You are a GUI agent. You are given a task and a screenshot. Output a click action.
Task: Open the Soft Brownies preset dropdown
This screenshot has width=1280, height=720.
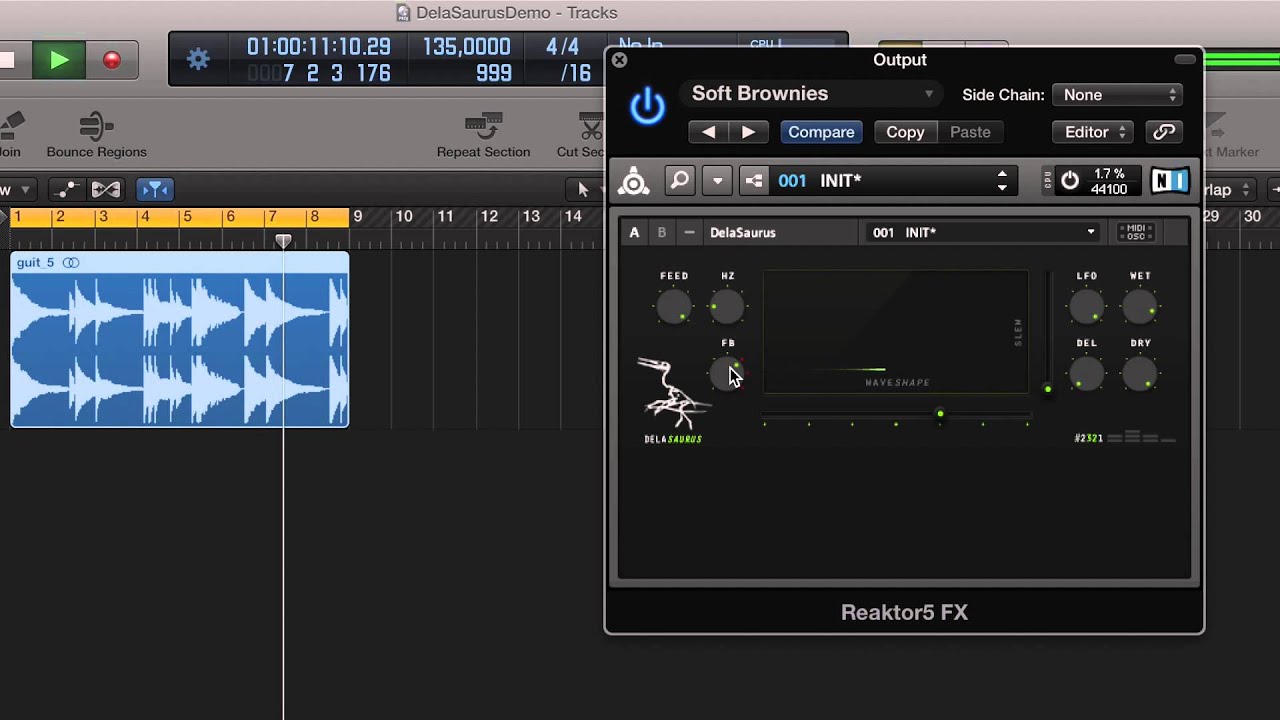pos(811,94)
